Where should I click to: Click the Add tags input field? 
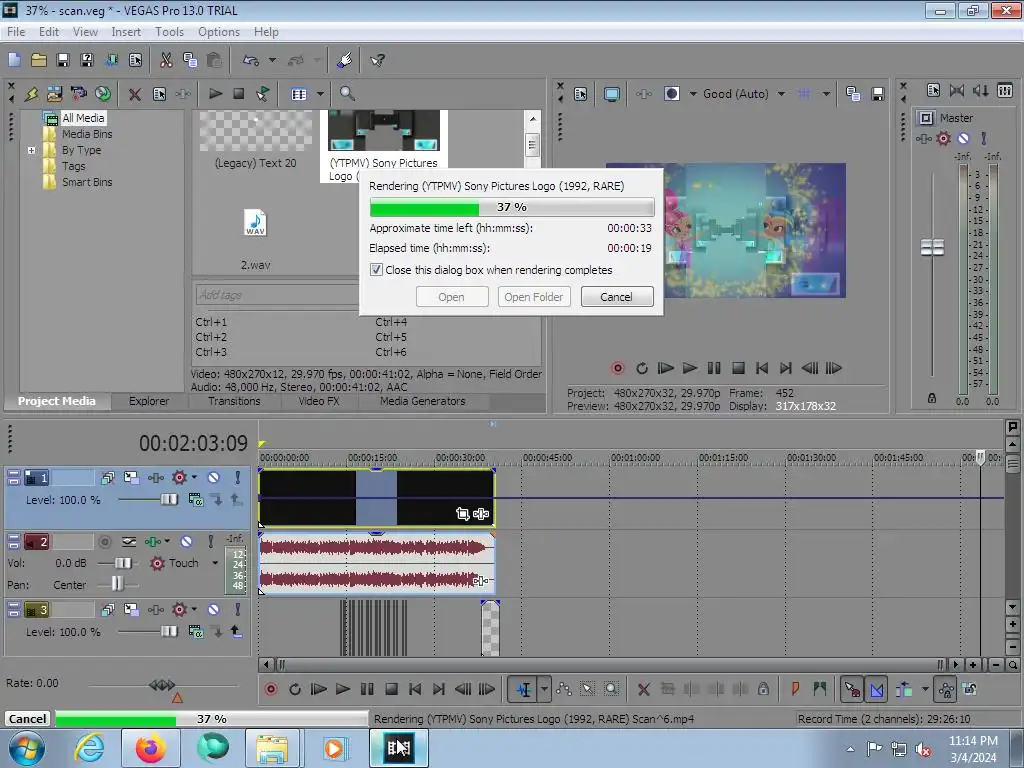pos(277,295)
